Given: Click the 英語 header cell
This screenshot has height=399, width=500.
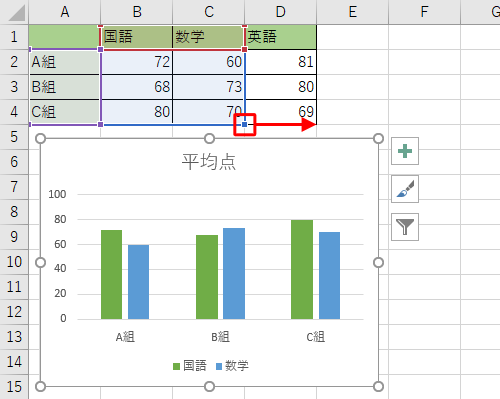Looking at the screenshot, I should click(281, 37).
